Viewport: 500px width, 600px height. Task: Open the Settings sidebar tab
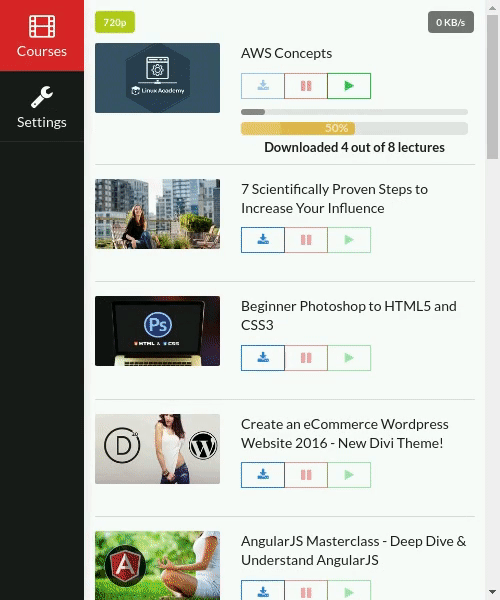(x=42, y=106)
